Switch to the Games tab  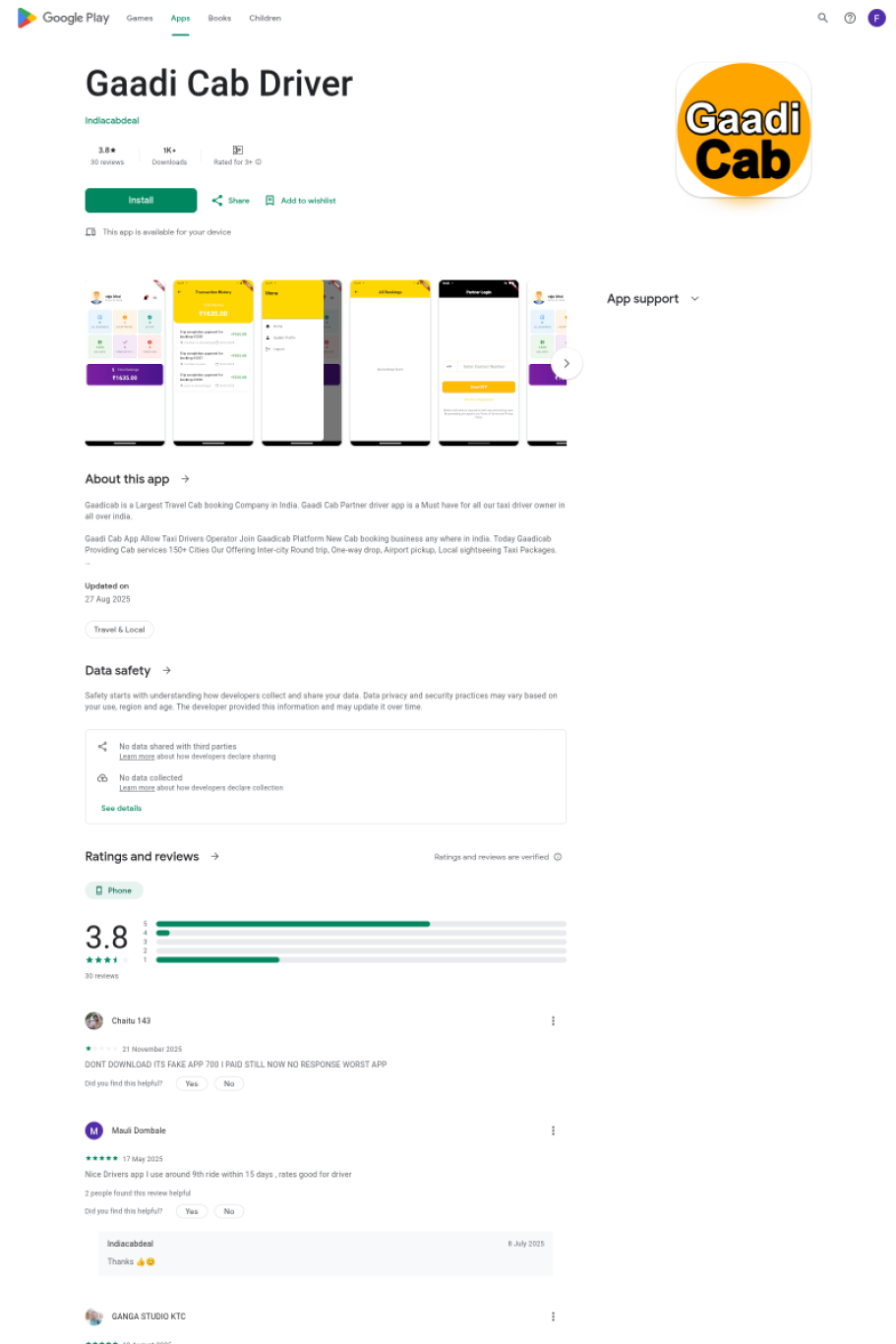click(x=140, y=18)
